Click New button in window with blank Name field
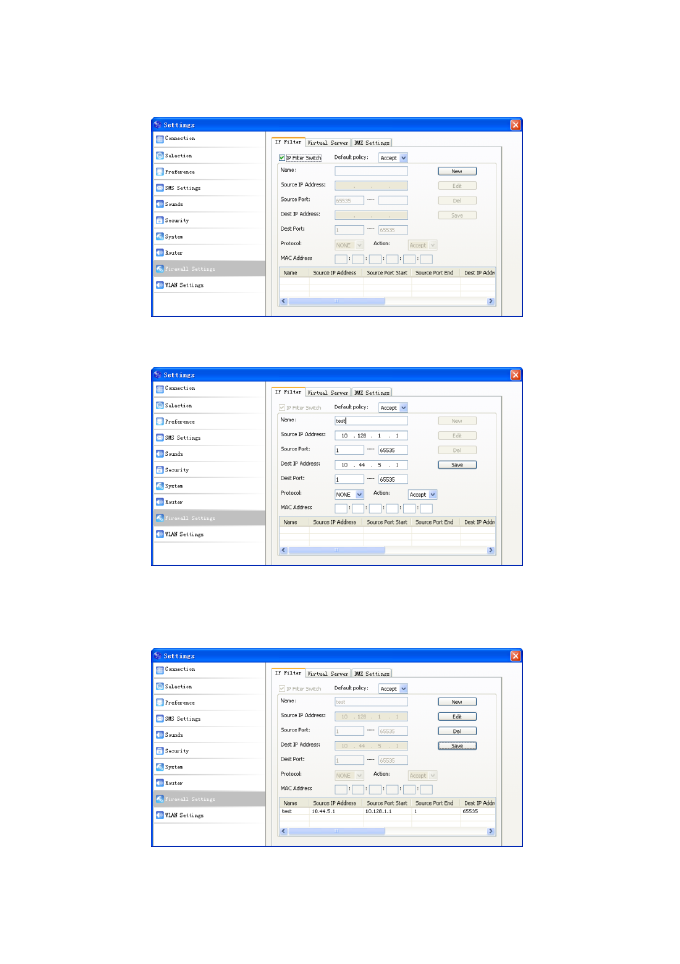Viewport: 680px width, 964px height. coord(457,171)
